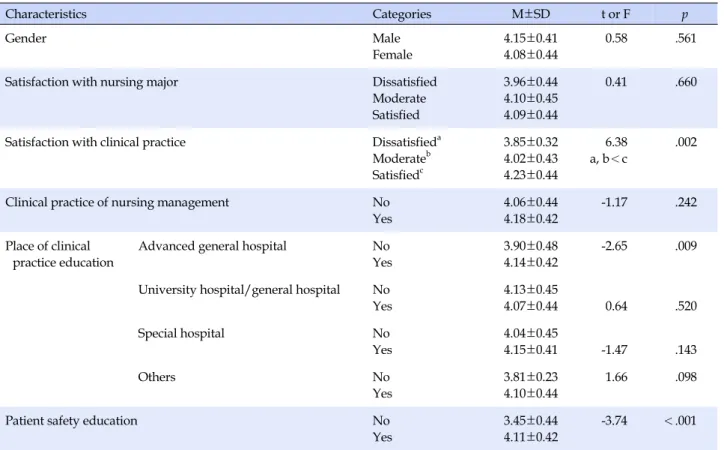Click the italic 'p' column header
This screenshot has height=450, width=724.
pos(685,15)
